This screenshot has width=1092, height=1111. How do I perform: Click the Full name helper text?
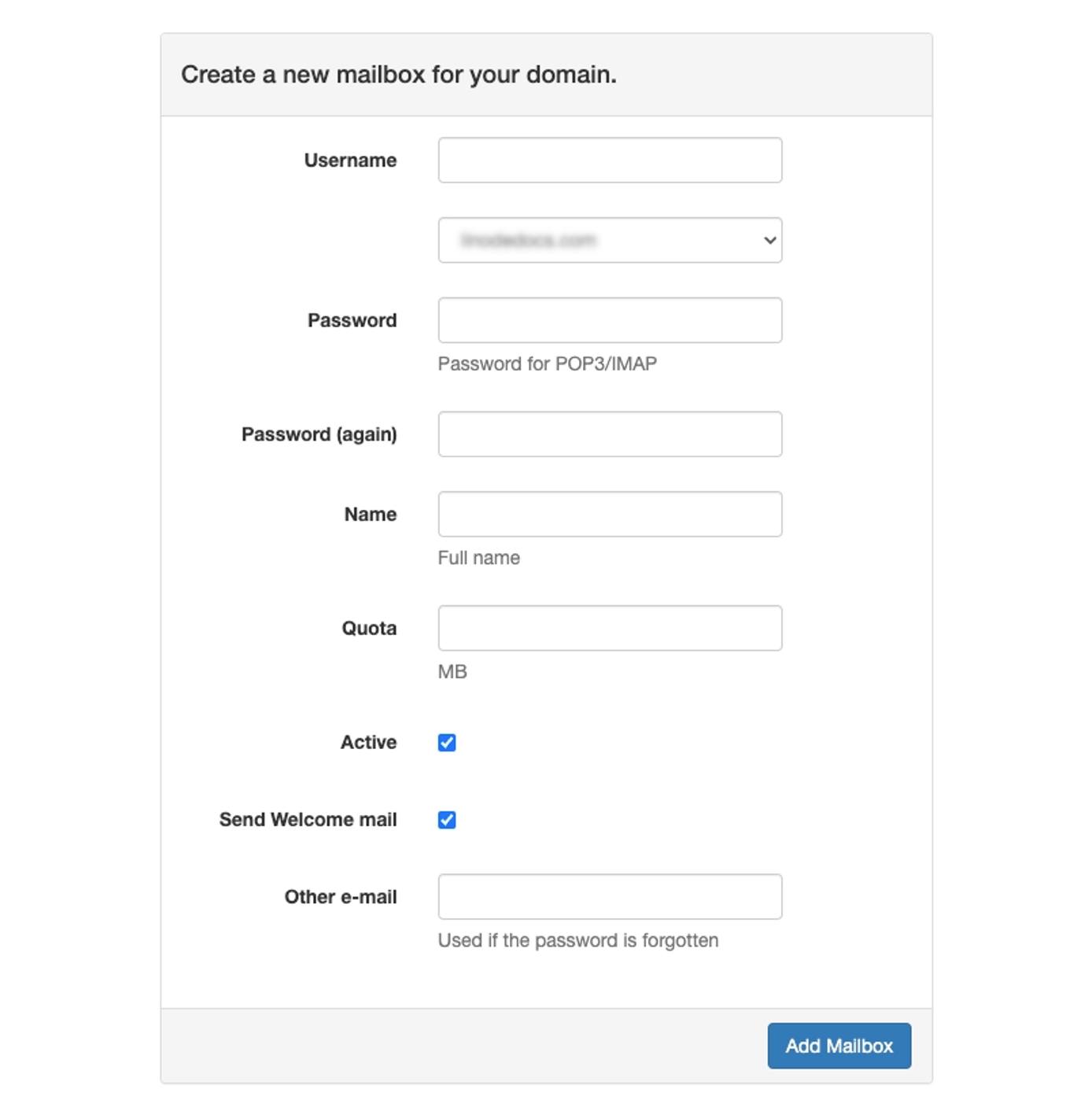pyautogui.click(x=478, y=558)
